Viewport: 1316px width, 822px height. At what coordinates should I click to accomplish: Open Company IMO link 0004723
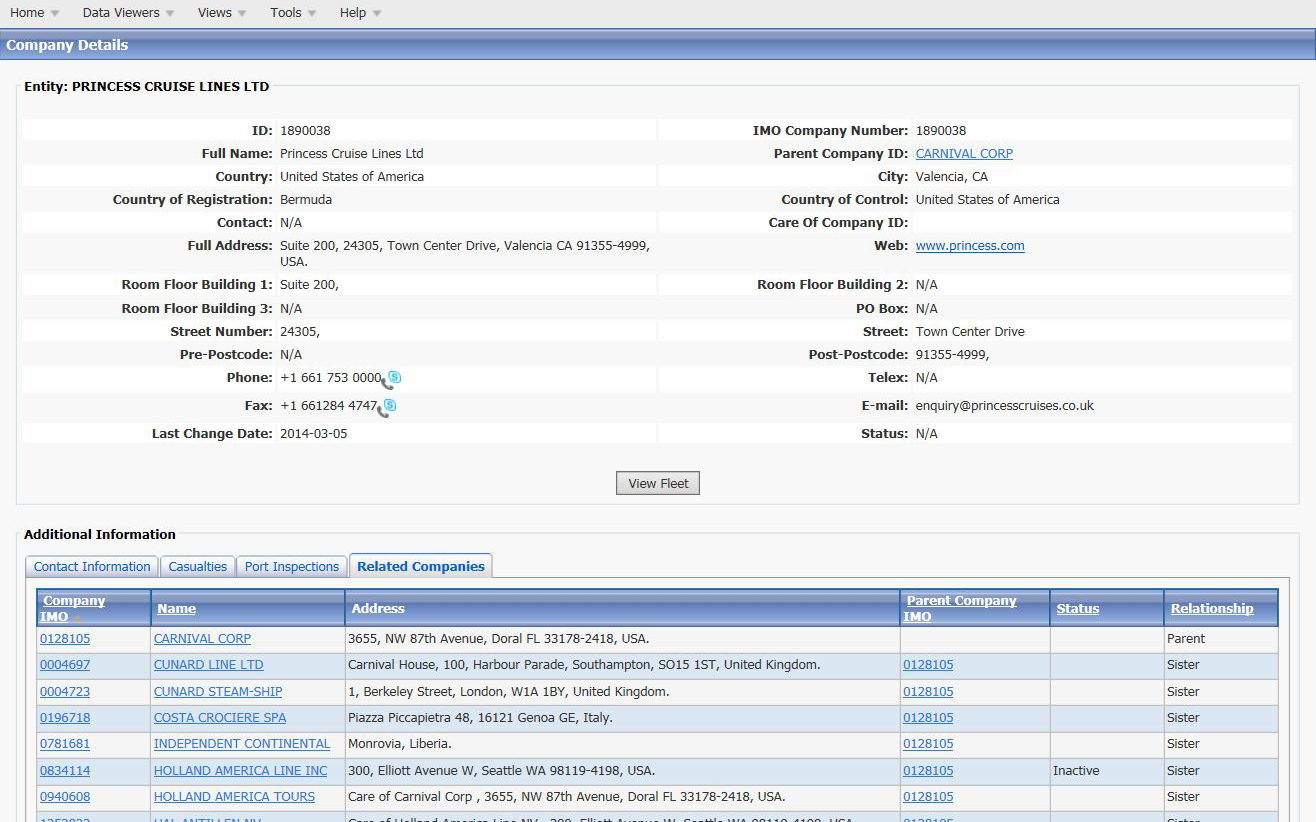65,692
